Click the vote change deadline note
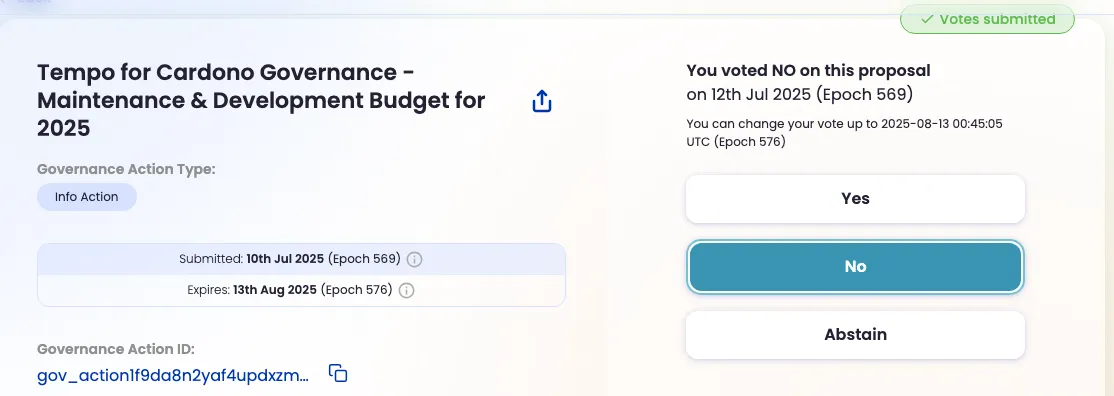The height and width of the screenshot is (396, 1114). click(x=844, y=133)
